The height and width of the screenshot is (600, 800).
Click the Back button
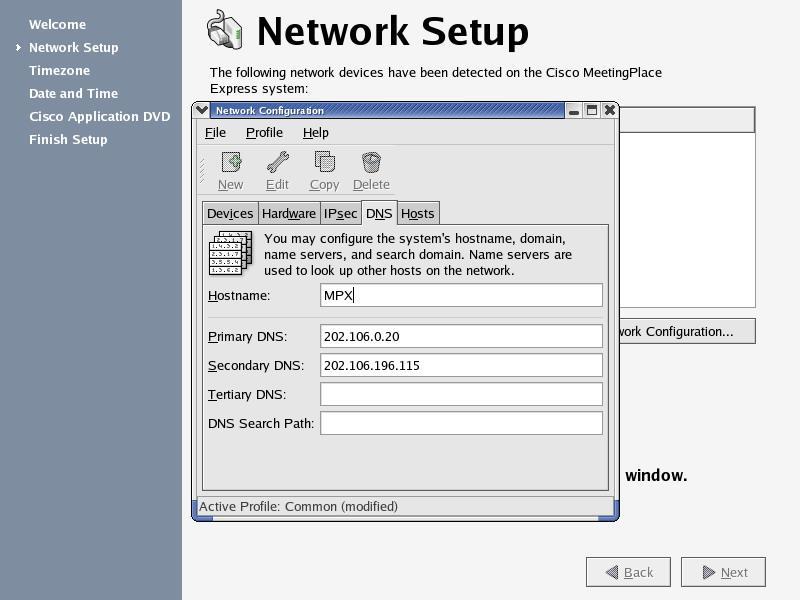tap(628, 572)
